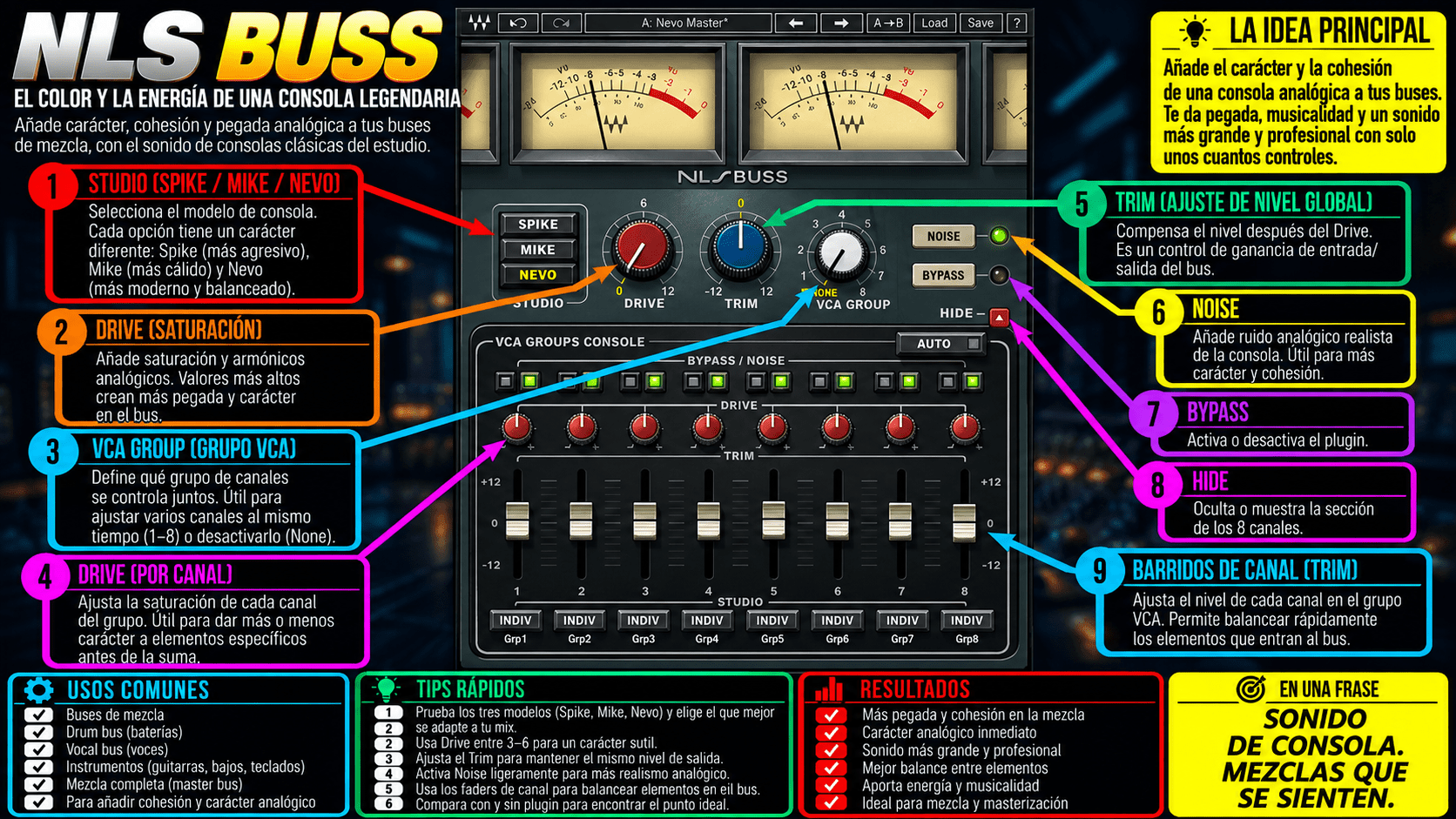
Task: Click the channel 7 trim fader
Action: tap(900, 520)
